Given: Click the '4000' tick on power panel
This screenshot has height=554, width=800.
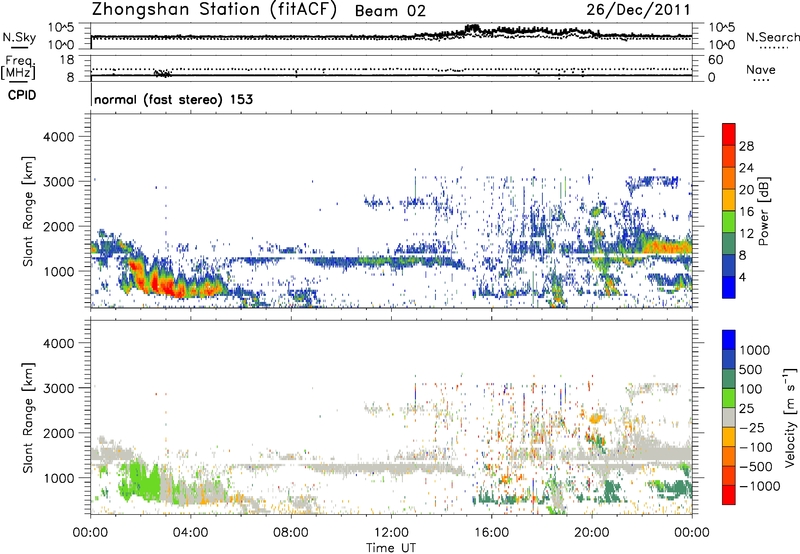Looking at the screenshot, I should point(59,137).
